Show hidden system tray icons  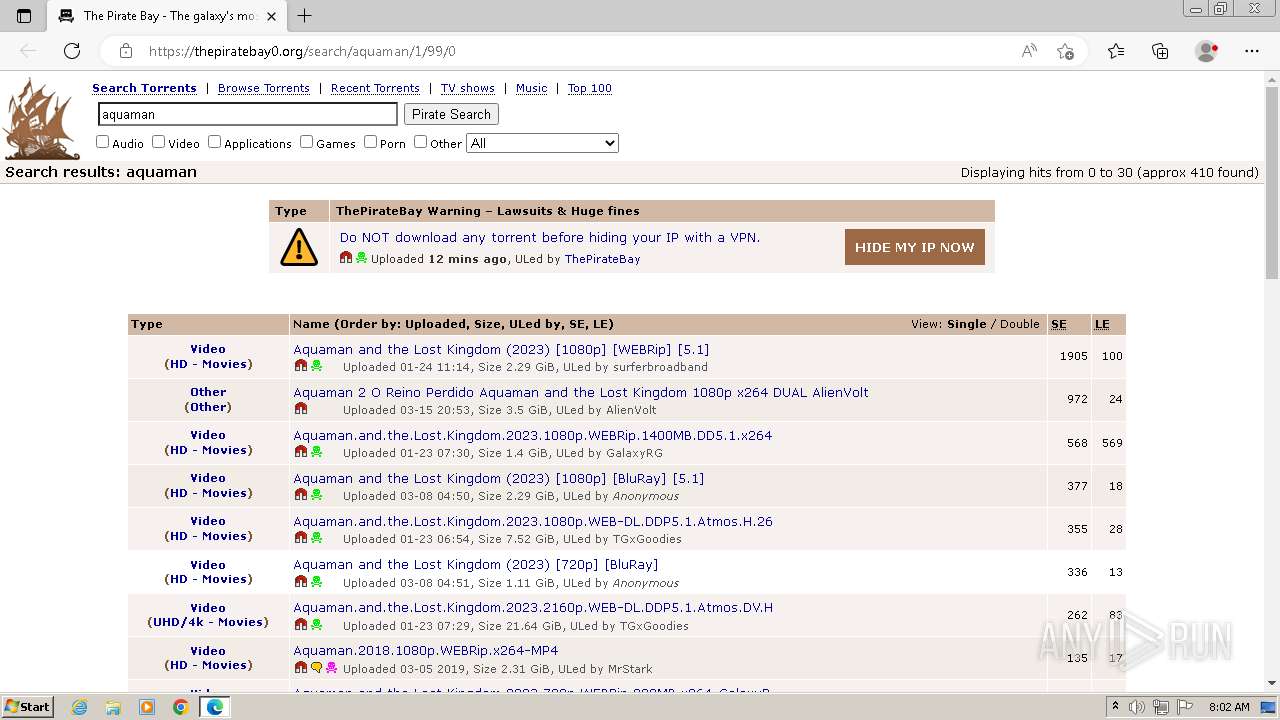click(x=1115, y=707)
